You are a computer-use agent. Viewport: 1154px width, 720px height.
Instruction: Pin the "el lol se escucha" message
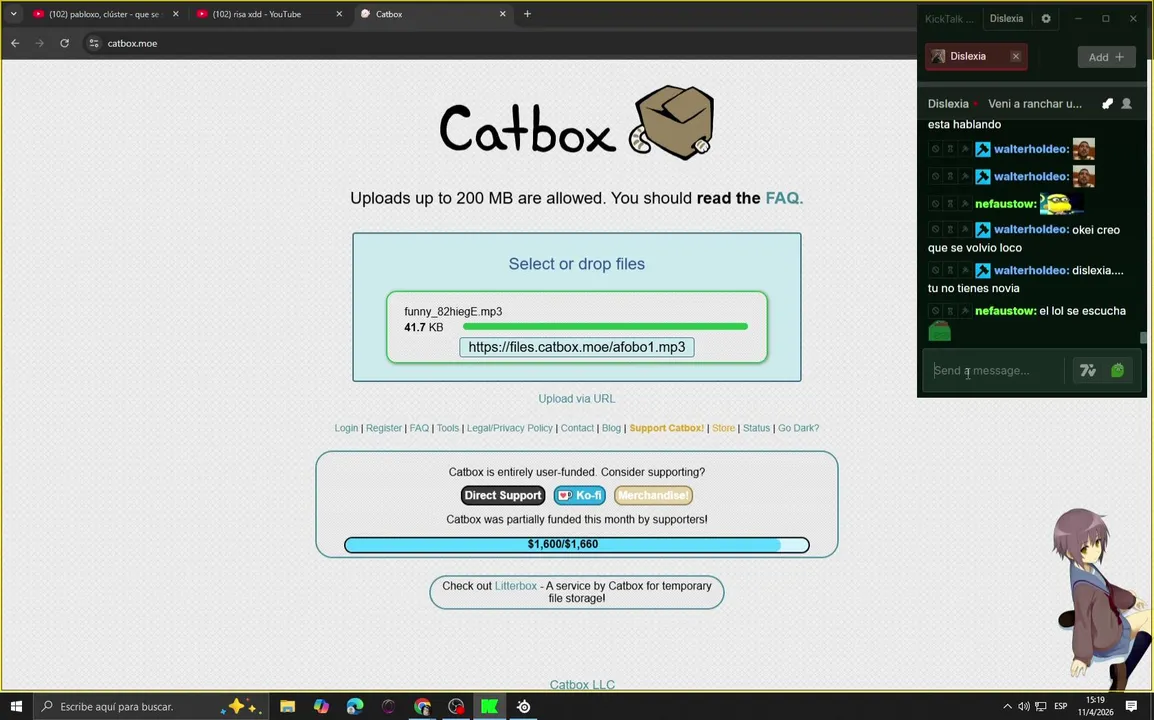pyautogui.click(x=965, y=311)
